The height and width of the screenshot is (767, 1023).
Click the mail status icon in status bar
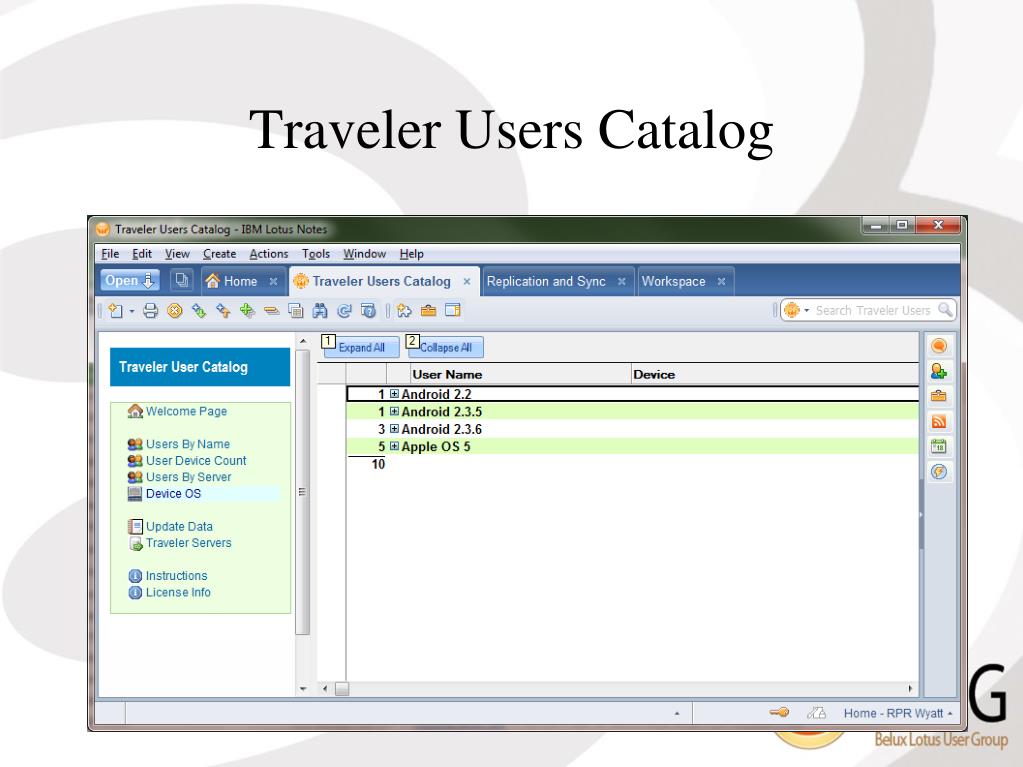pos(816,713)
